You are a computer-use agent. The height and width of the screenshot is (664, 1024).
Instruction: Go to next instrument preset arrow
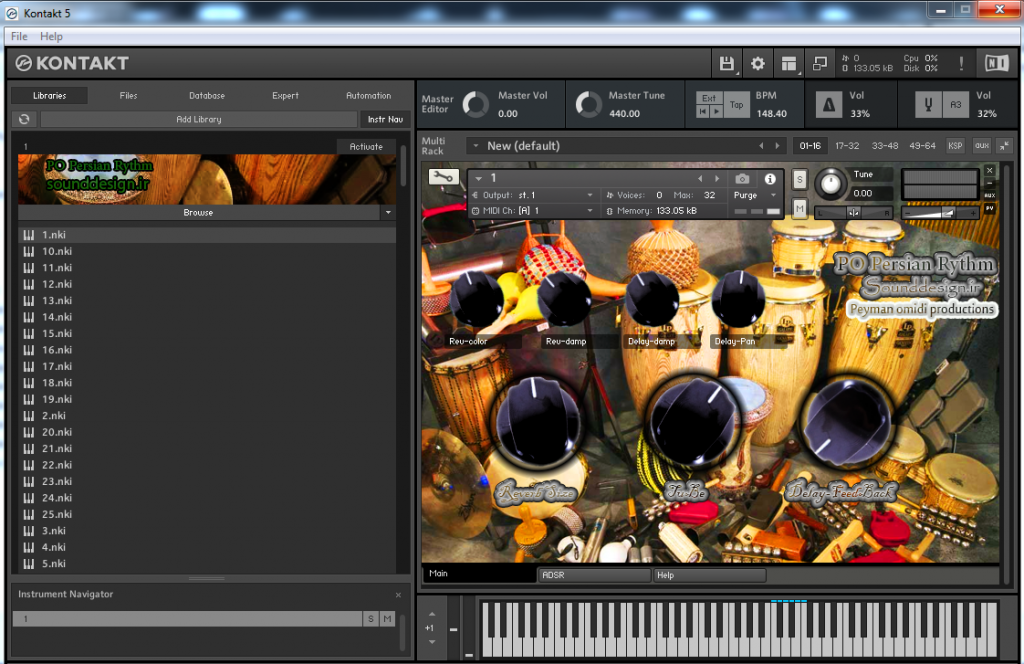tap(717, 178)
